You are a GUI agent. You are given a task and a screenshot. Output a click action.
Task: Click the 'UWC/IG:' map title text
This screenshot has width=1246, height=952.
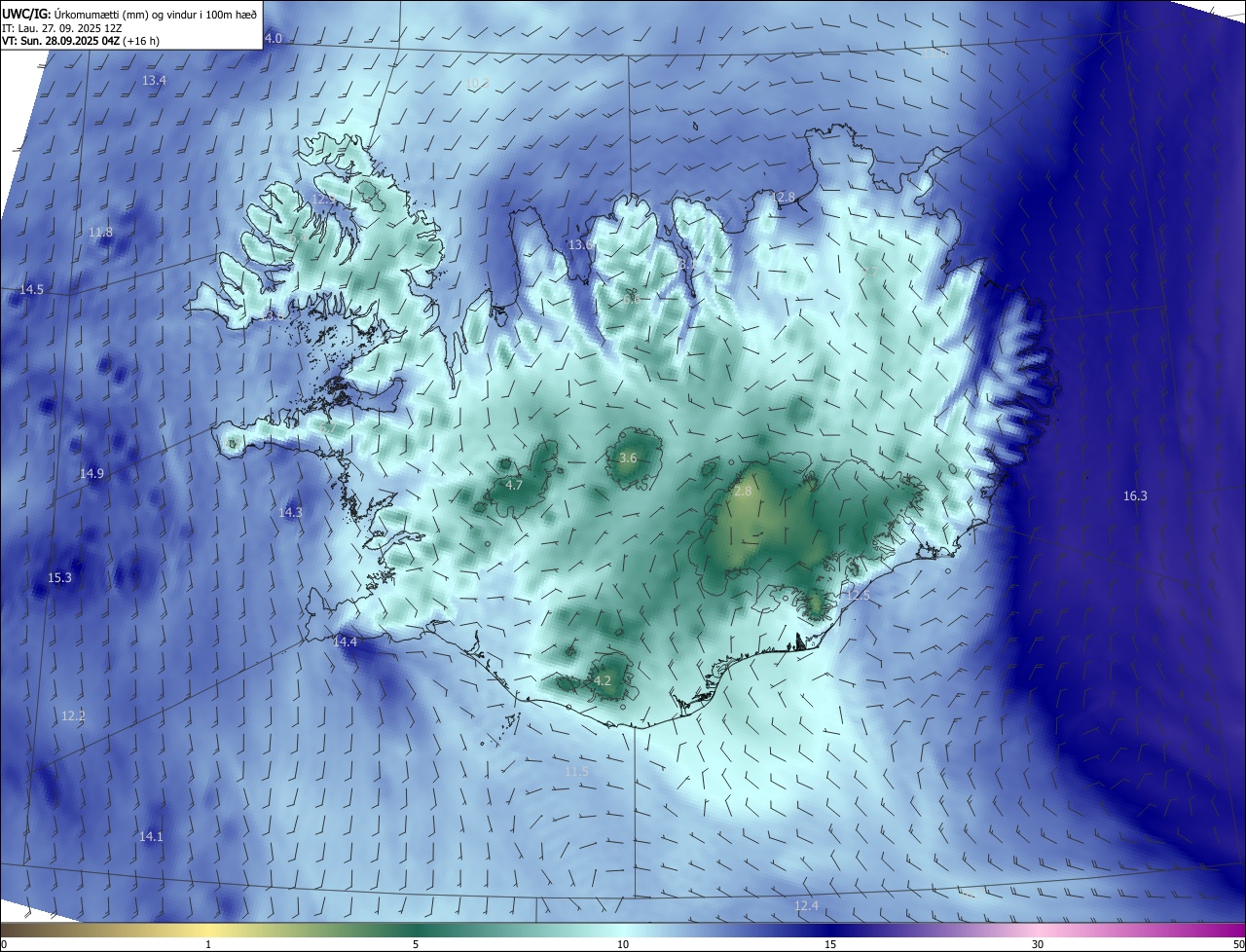click(26, 14)
